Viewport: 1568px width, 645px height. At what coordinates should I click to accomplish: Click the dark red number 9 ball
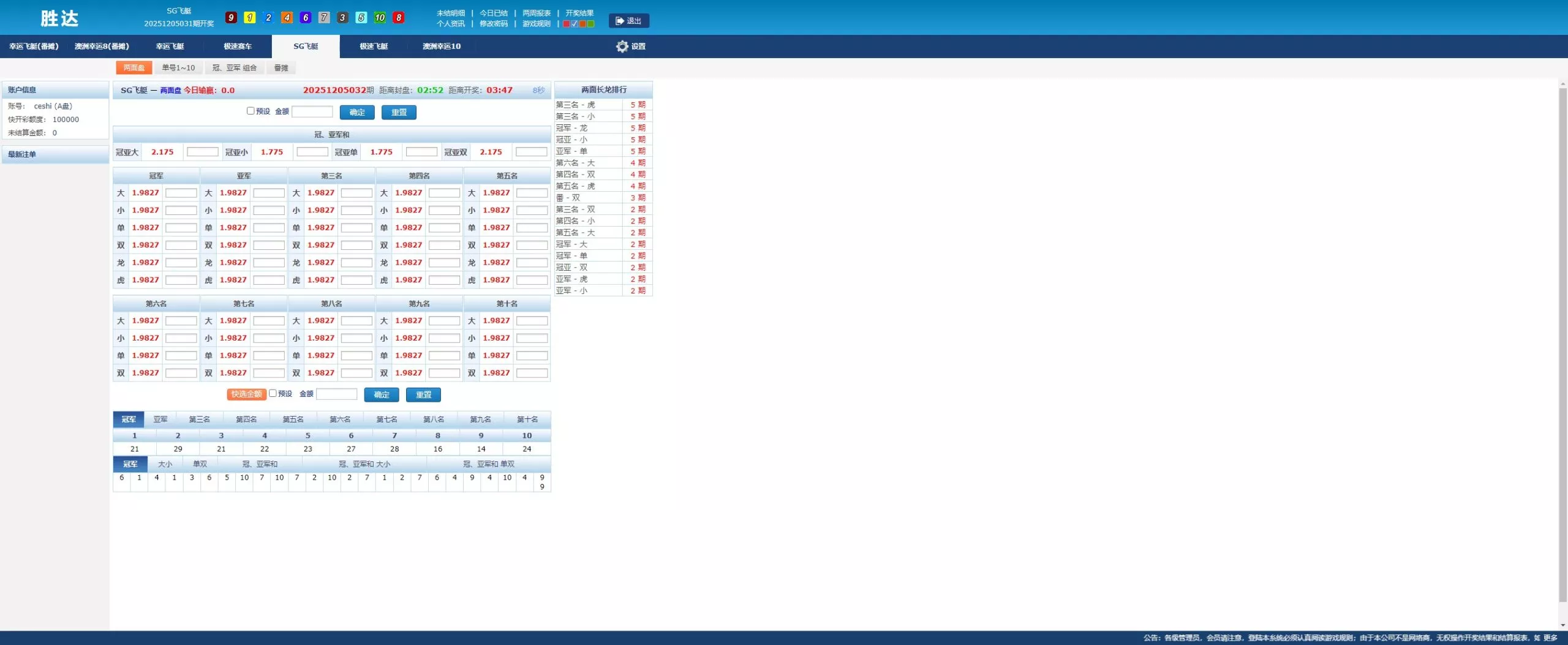[x=231, y=18]
